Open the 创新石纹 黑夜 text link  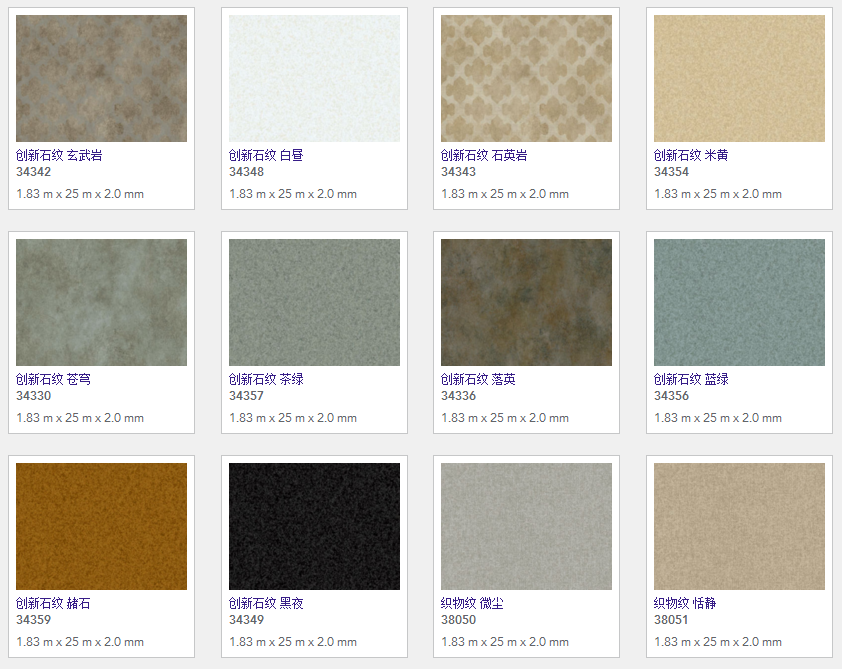pyautogui.click(x=266, y=603)
